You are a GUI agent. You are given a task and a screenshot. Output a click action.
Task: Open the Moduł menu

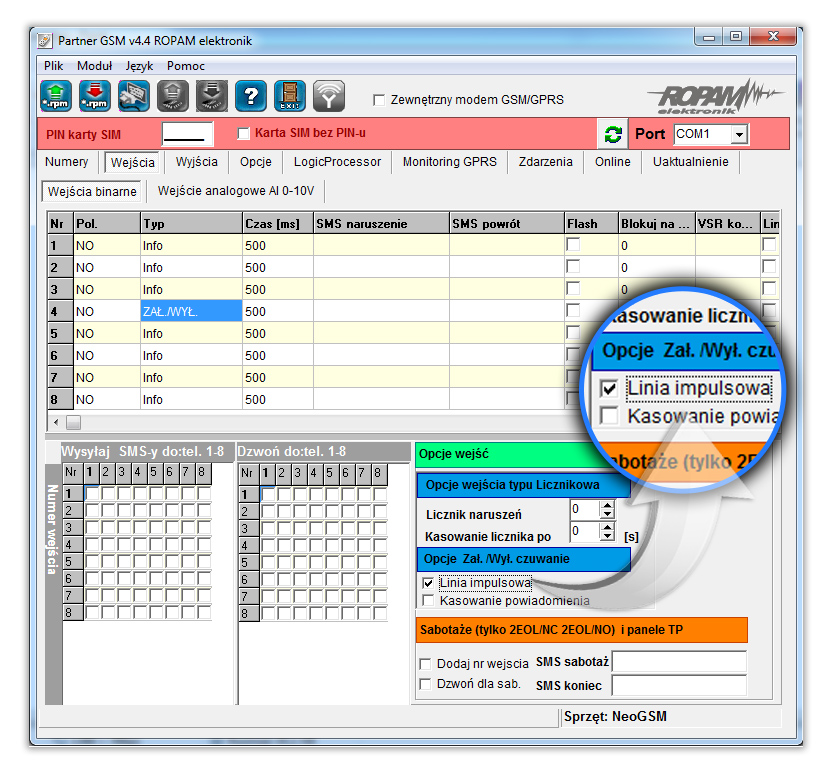pyautogui.click(x=95, y=65)
